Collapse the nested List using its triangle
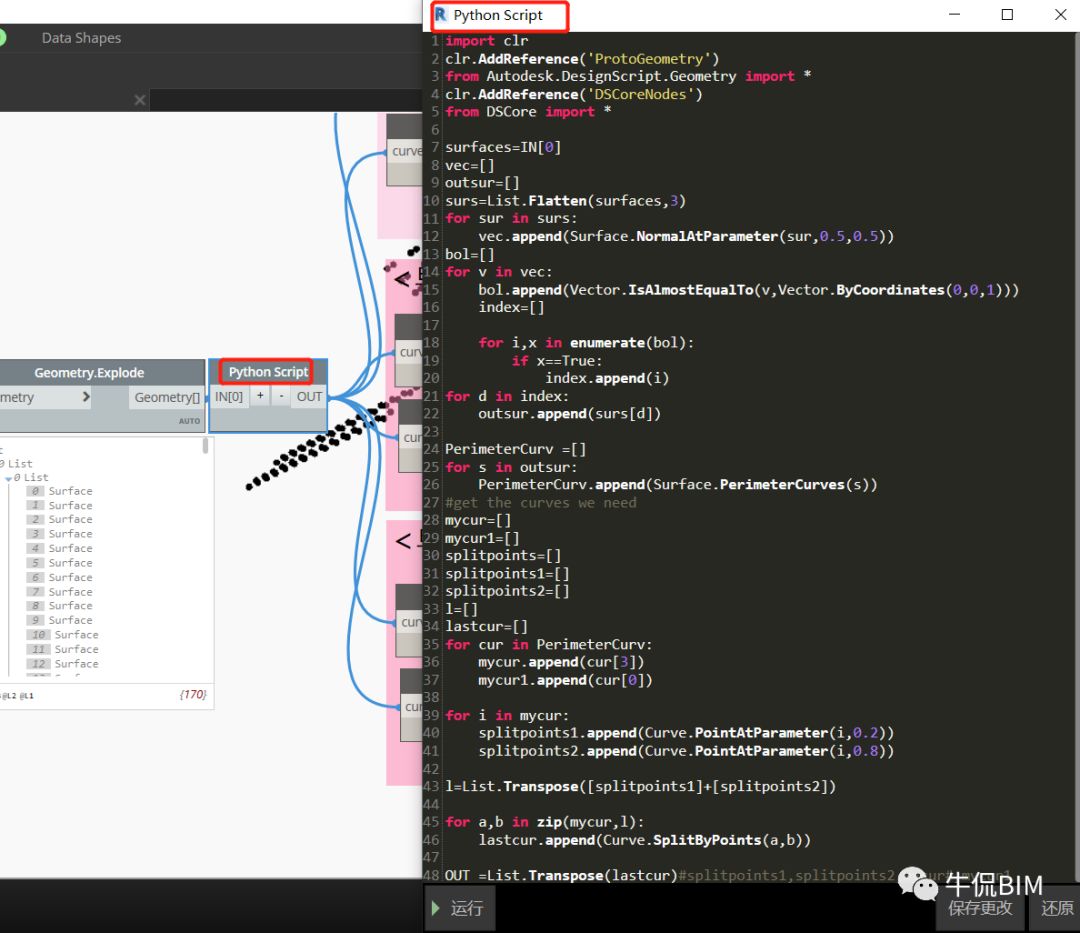Screen dimensions: 1080x933 (8, 478)
